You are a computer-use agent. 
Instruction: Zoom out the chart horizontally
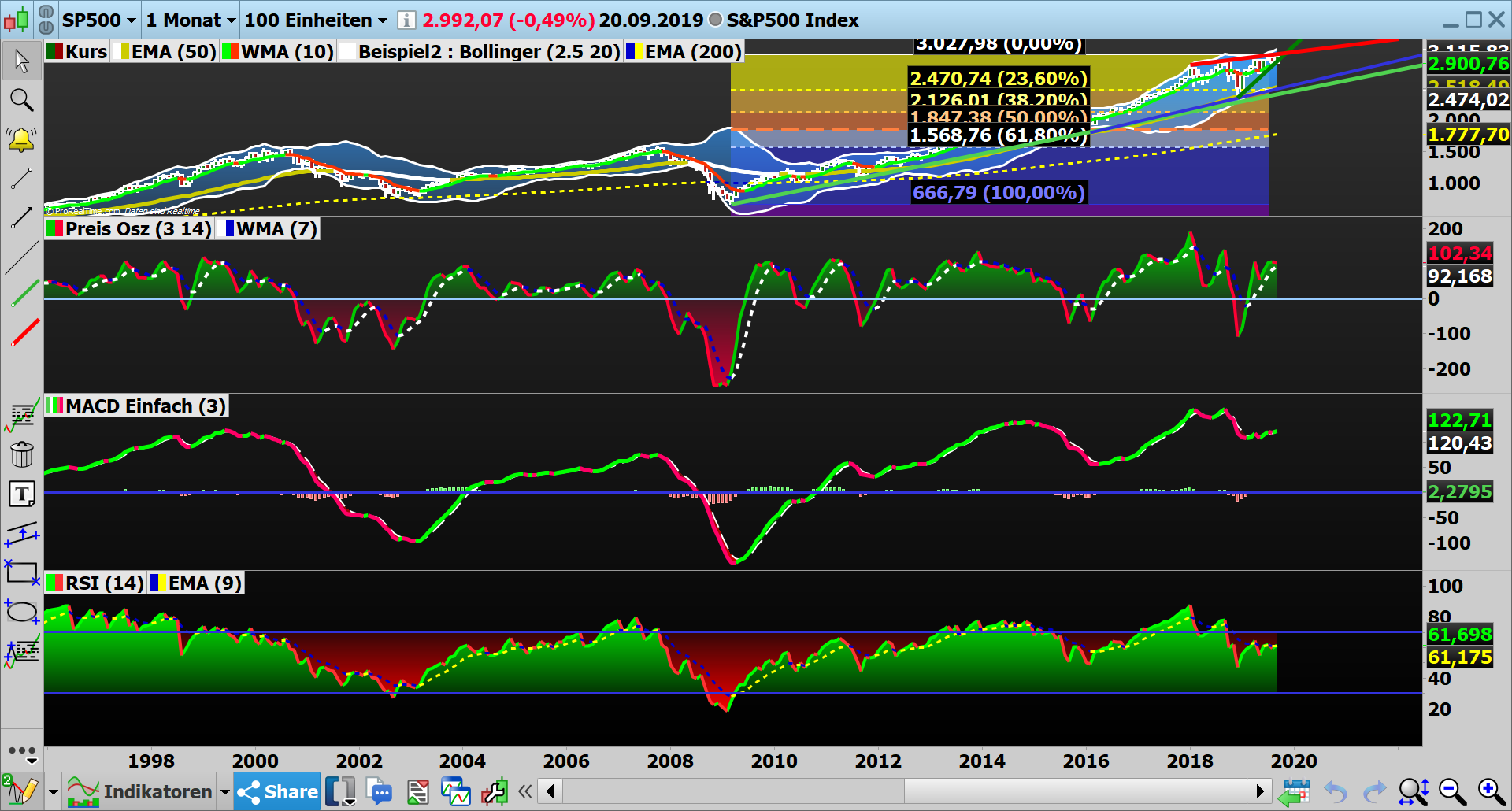pyautogui.click(x=1452, y=791)
